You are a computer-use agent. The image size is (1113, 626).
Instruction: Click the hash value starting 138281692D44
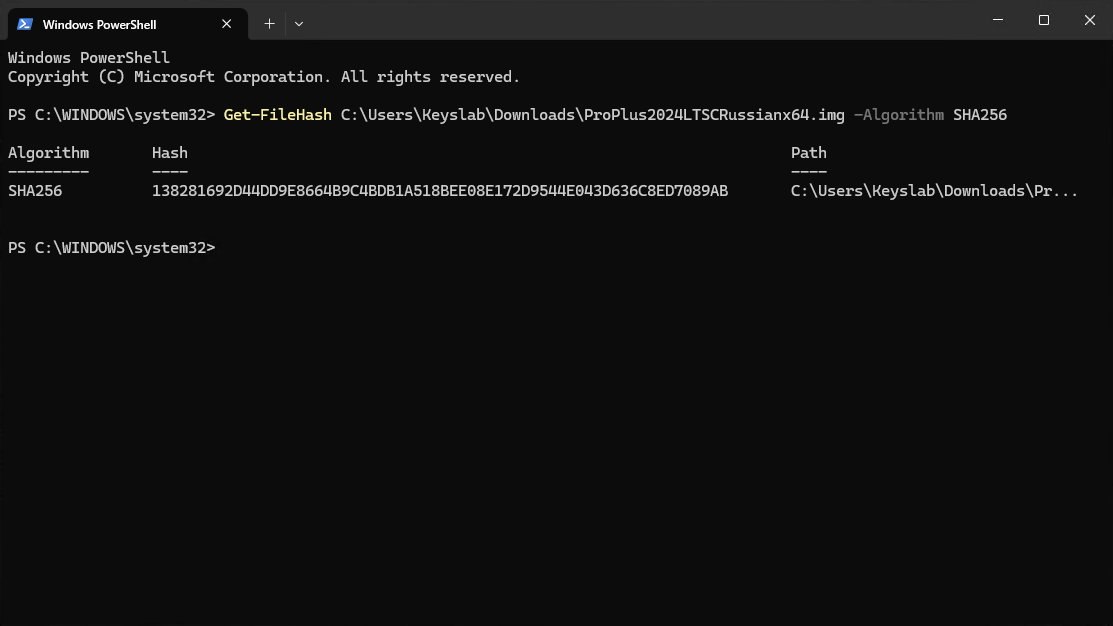(x=440, y=191)
